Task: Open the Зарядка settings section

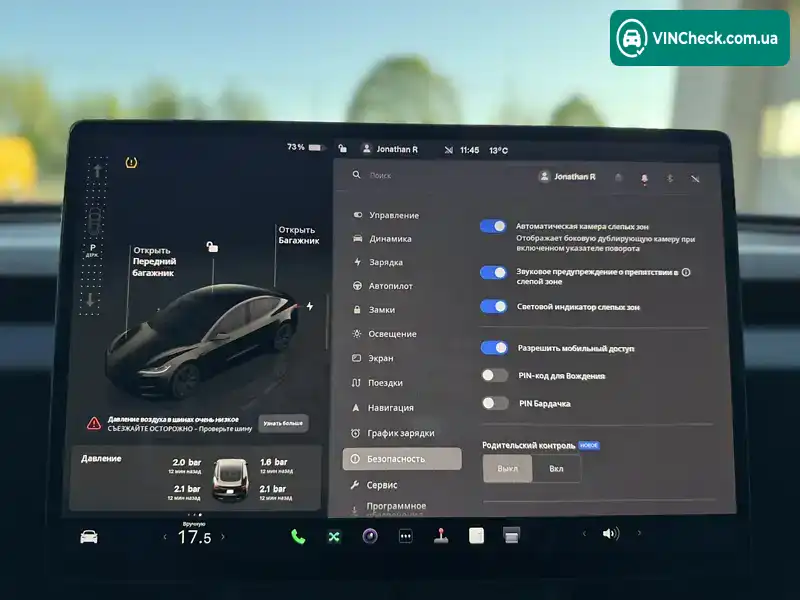Action: click(378, 262)
